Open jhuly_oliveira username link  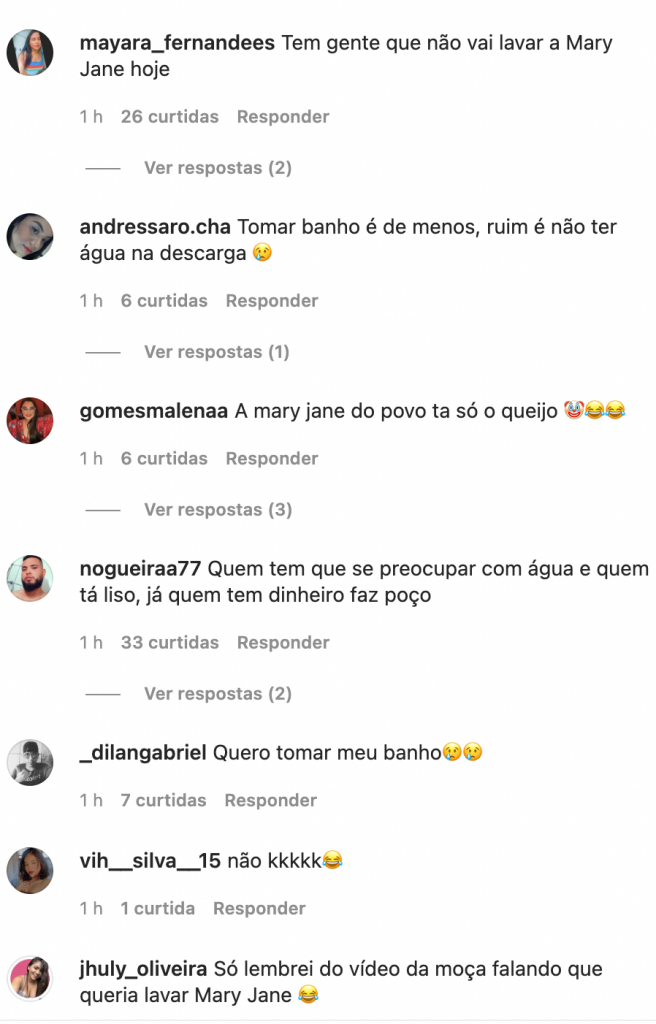(143, 969)
